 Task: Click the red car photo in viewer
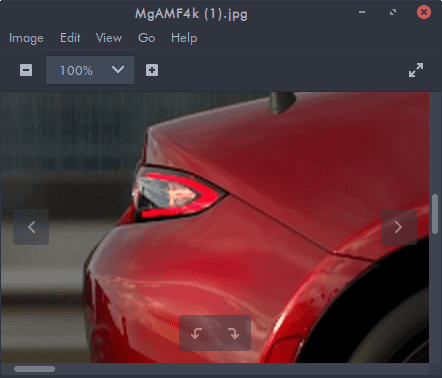point(215,227)
